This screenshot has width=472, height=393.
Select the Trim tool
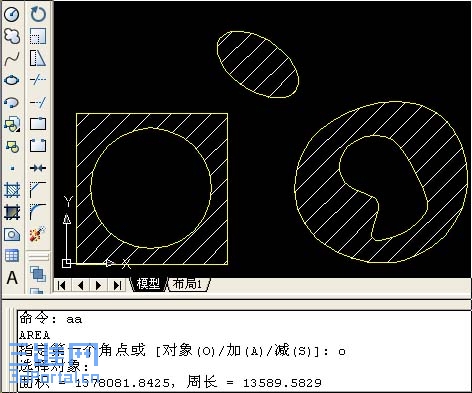point(38,80)
